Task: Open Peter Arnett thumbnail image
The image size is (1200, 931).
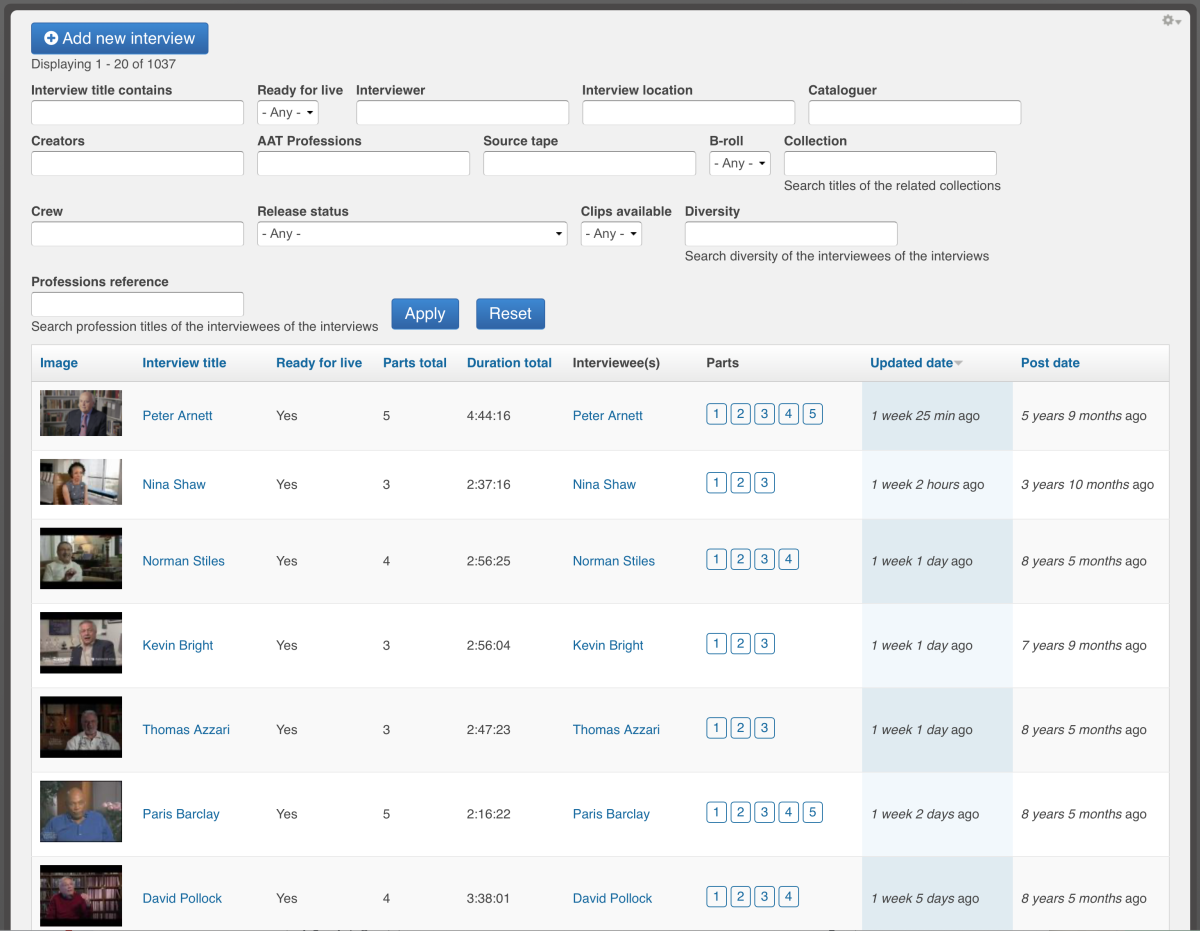Action: 81,413
